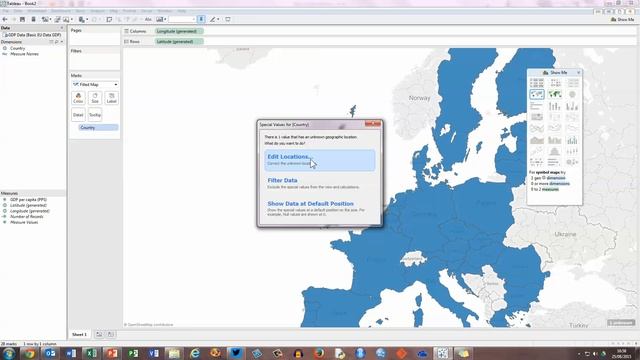Click the Clear Sheet toolbar icon
The height and width of the screenshot is (360, 640).
tap(66, 19)
